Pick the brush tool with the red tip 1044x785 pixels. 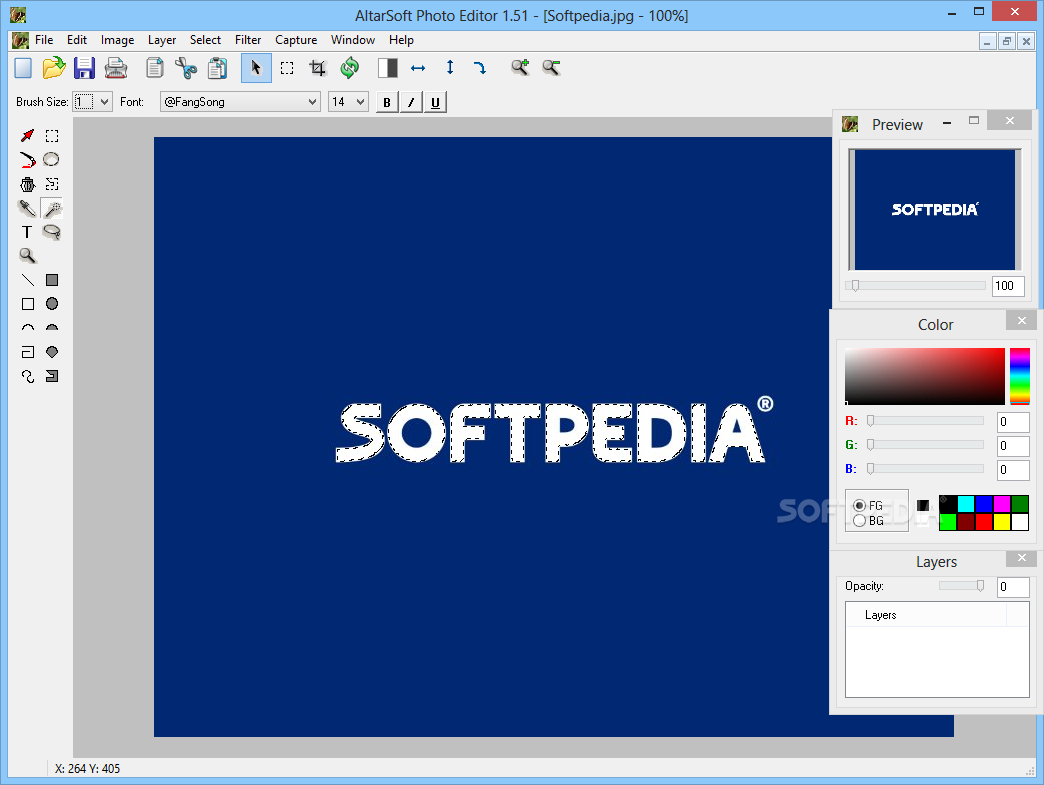click(x=27, y=160)
